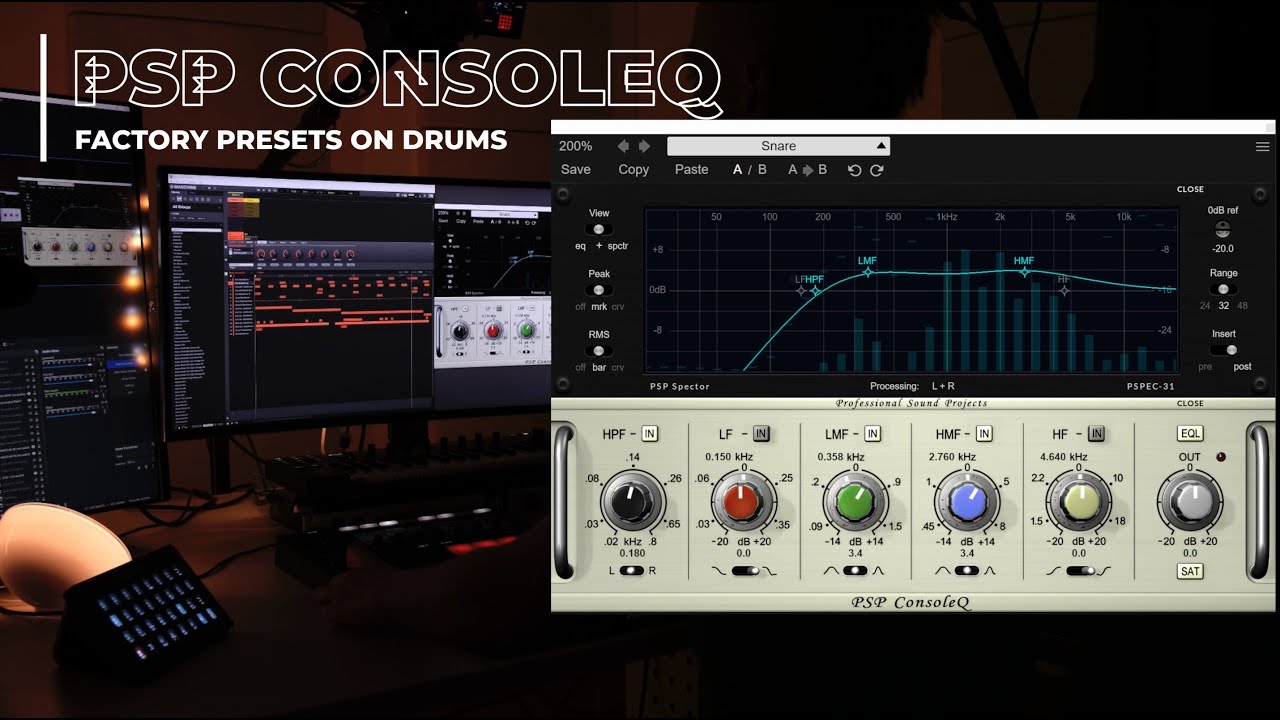Click the green LMF gain knob

pos(855,502)
